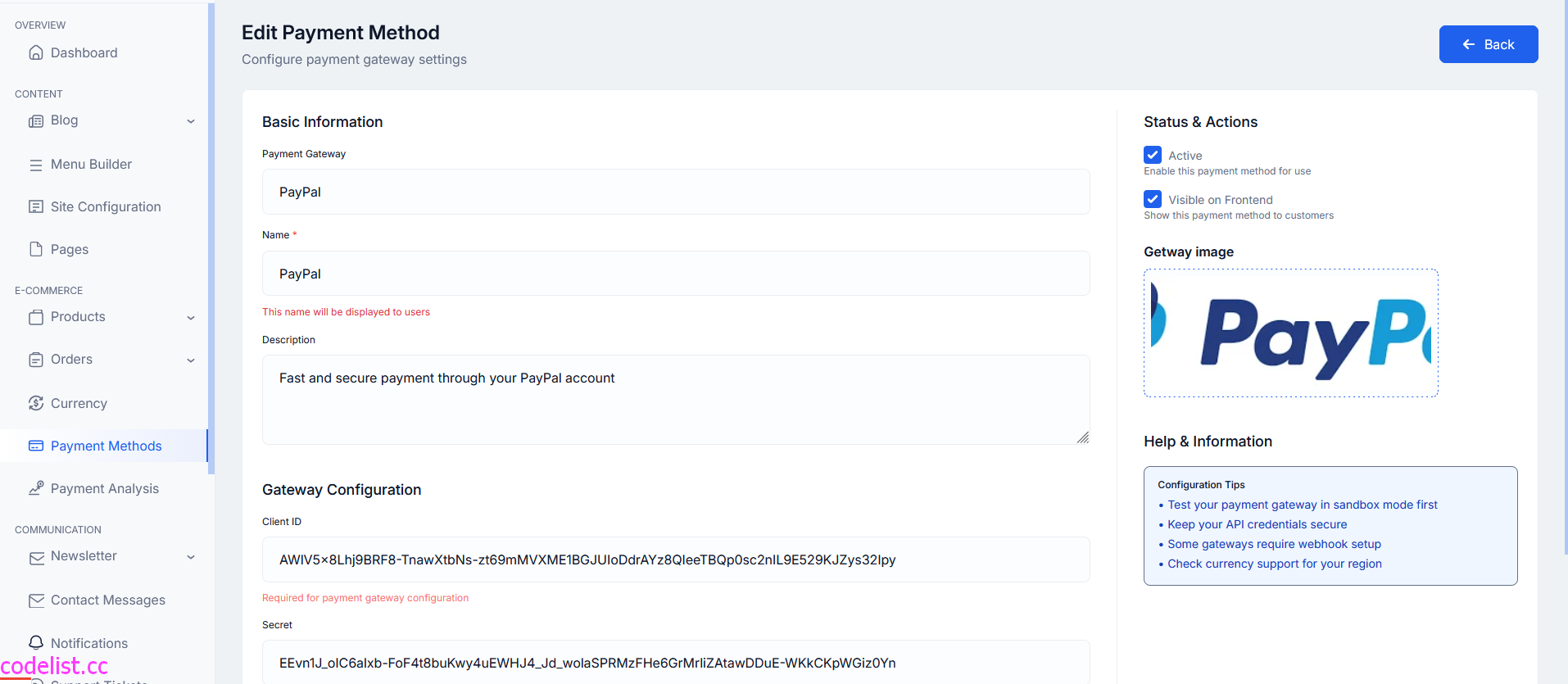
Task: Click the Description textarea resize handle
Action: 1083,437
